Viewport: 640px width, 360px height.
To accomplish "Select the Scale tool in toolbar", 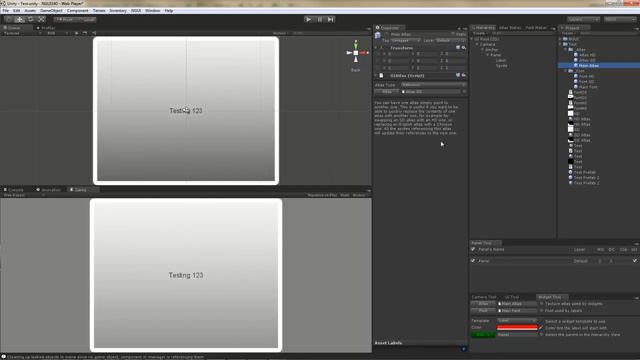I will pyautogui.click(x=42, y=19).
